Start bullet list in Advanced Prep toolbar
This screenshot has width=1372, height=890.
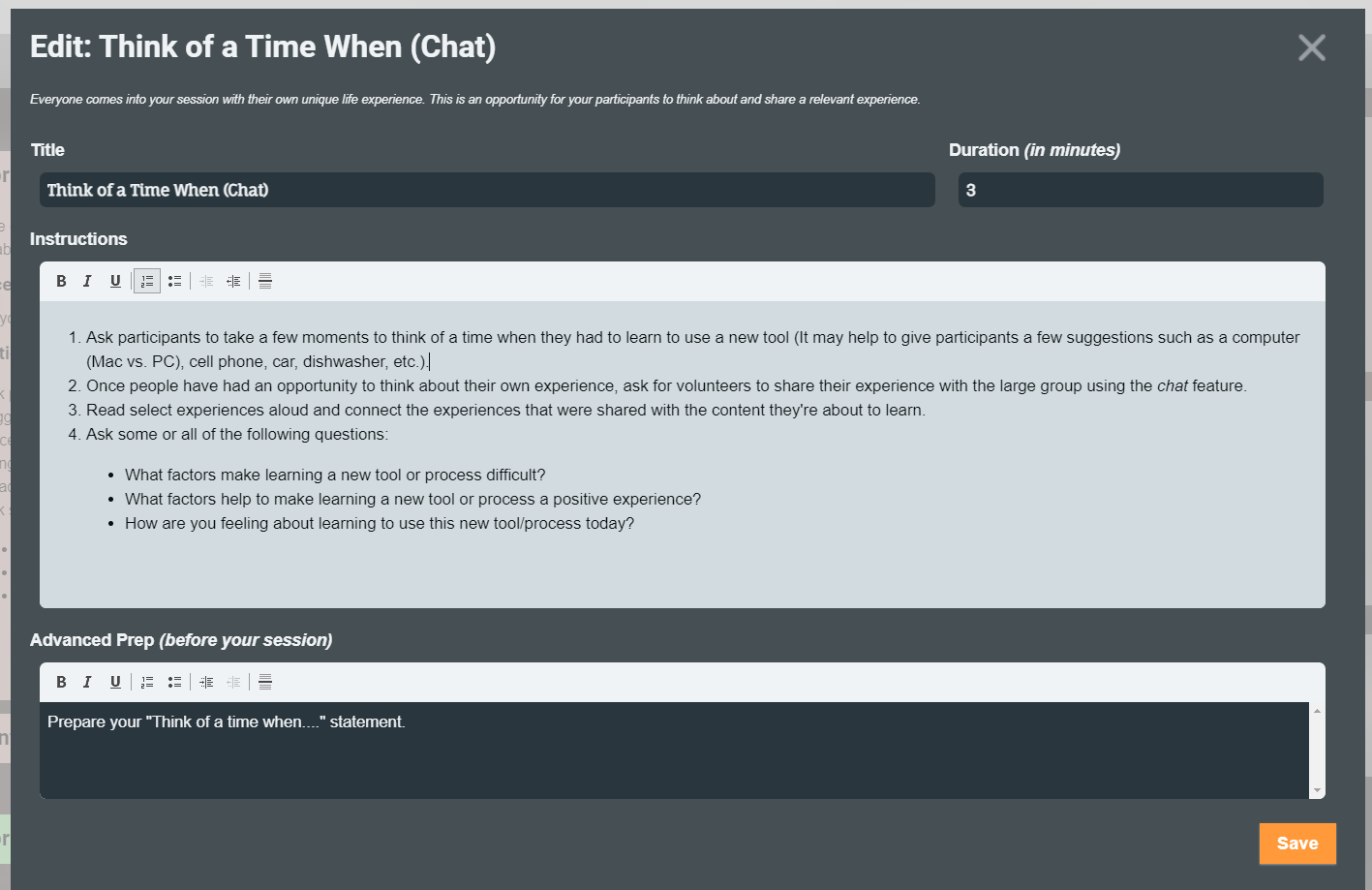(x=174, y=682)
